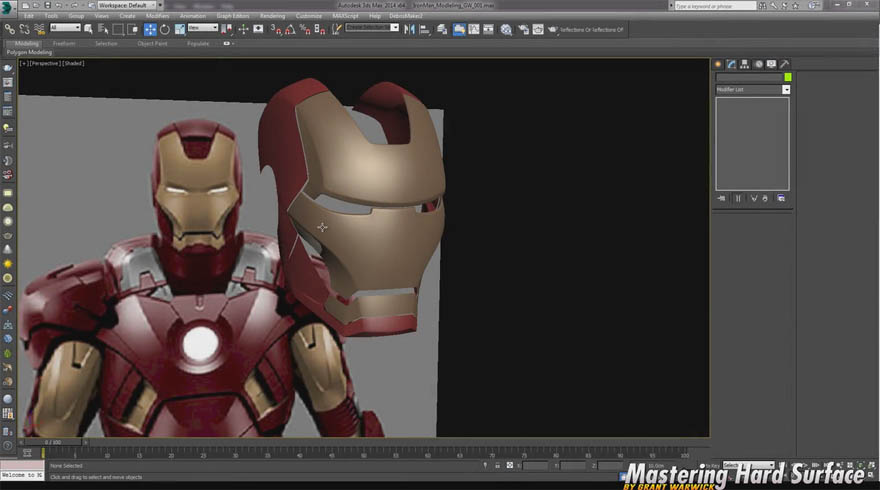Open the MAXScript menu
The width and height of the screenshot is (880, 490).
346,16
